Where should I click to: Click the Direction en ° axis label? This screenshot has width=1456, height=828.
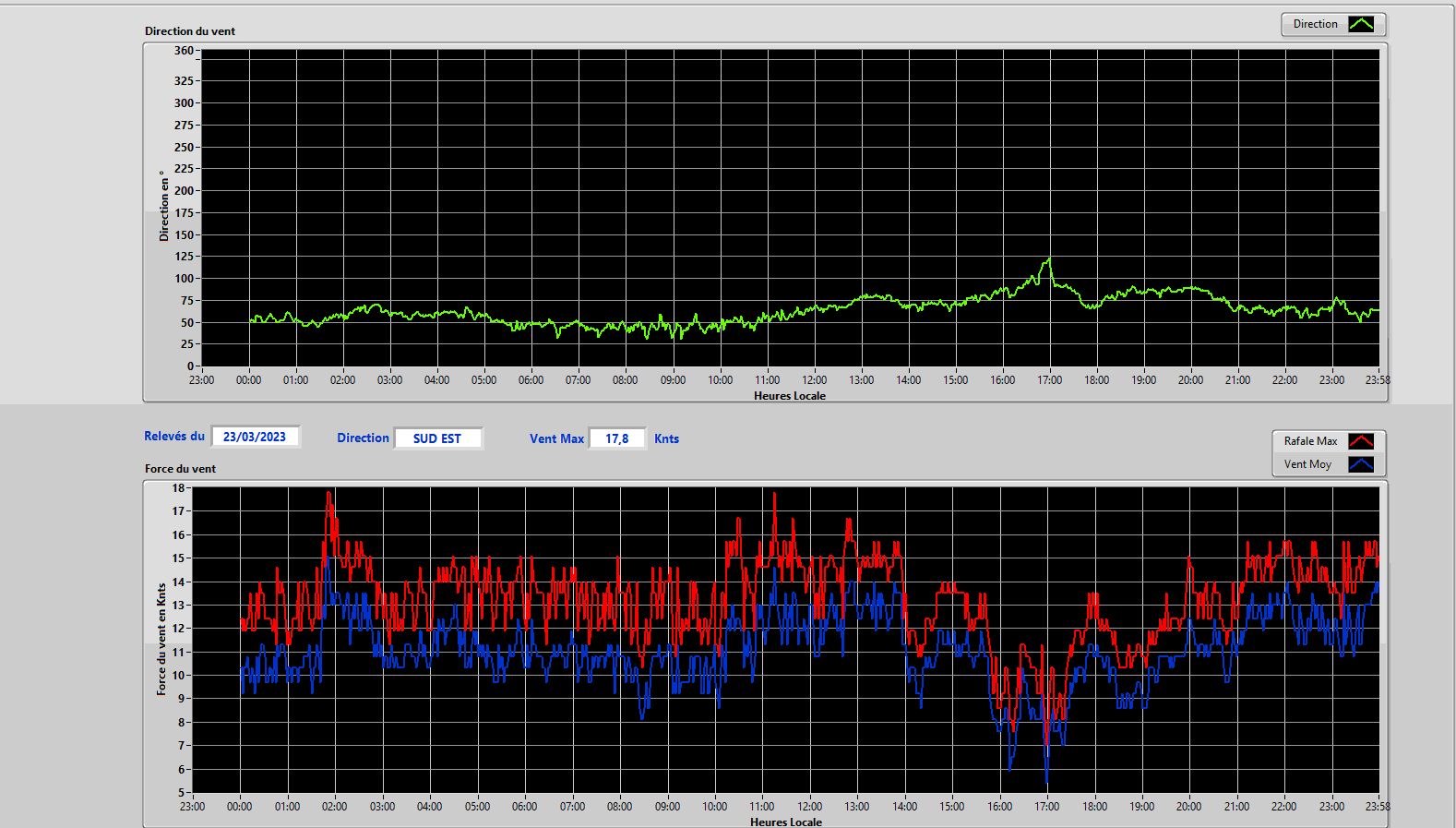[164, 206]
